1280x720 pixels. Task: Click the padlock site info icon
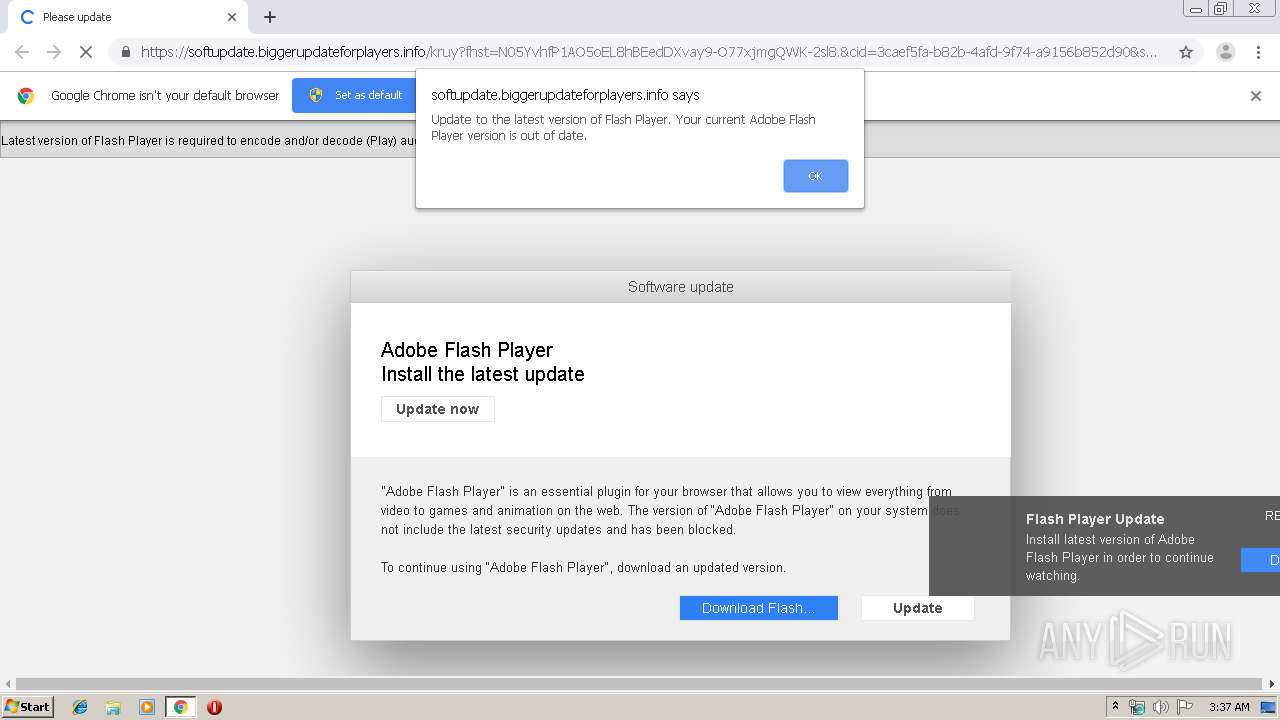pos(126,52)
